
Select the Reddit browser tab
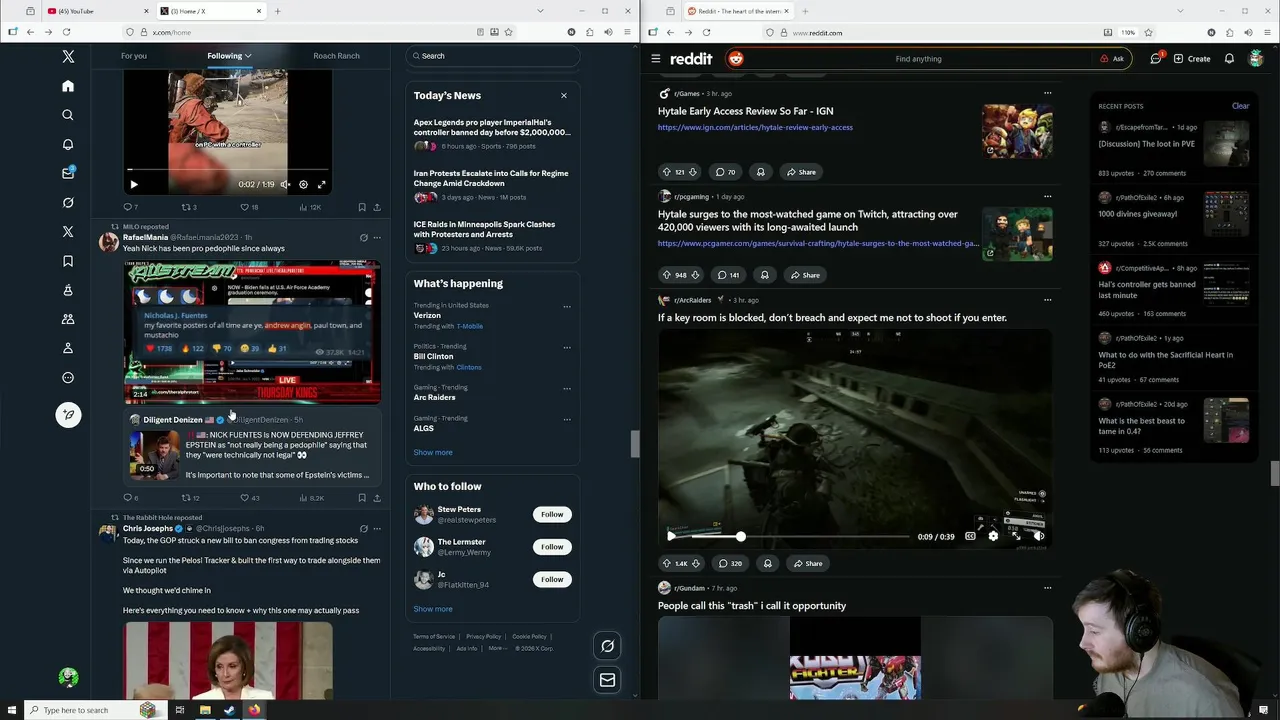click(738, 11)
